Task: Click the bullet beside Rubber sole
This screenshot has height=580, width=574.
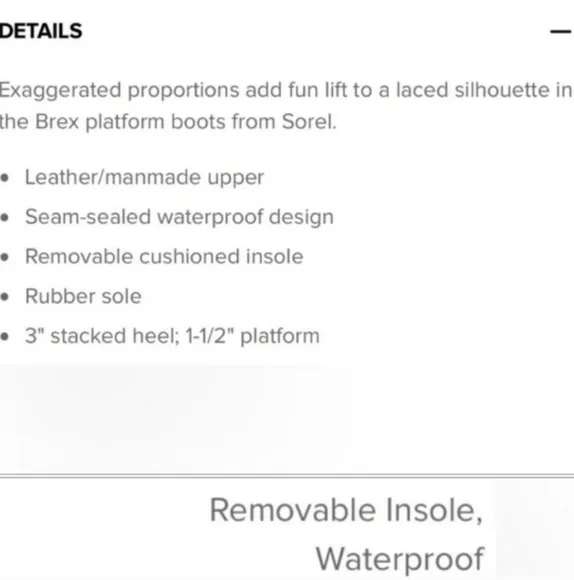Action: [x=5, y=297]
